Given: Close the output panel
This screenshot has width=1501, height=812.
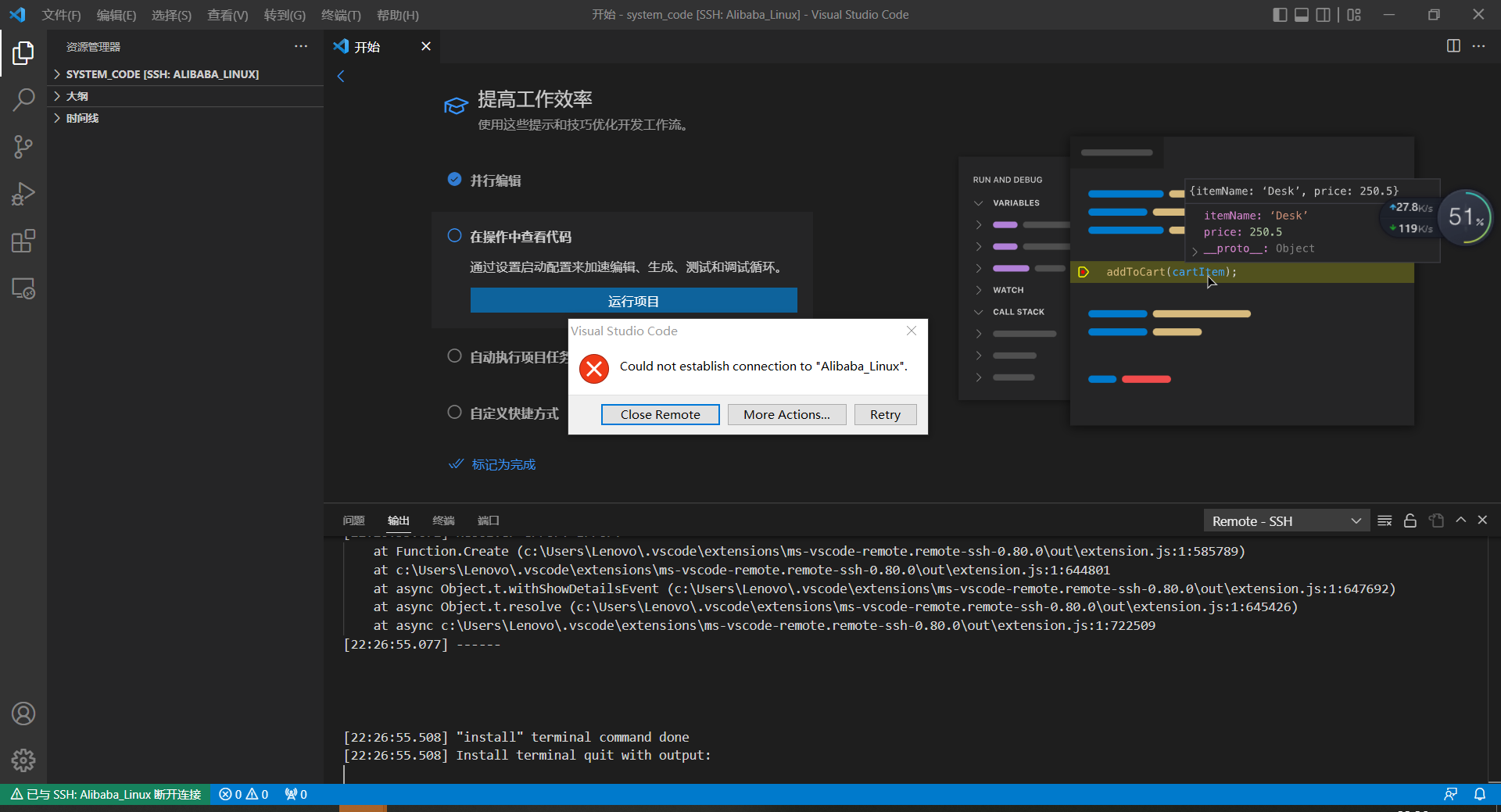Looking at the screenshot, I should click(x=1482, y=520).
